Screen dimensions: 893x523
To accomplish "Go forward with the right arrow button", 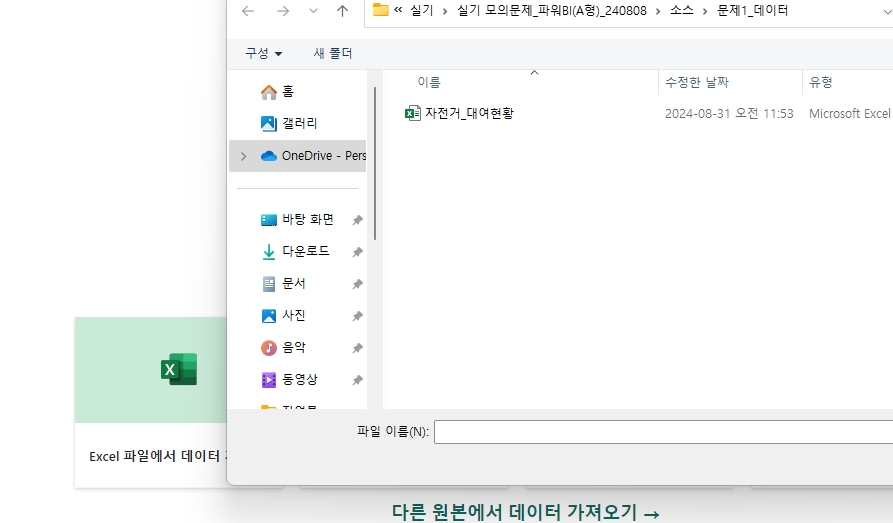I will click(282, 11).
